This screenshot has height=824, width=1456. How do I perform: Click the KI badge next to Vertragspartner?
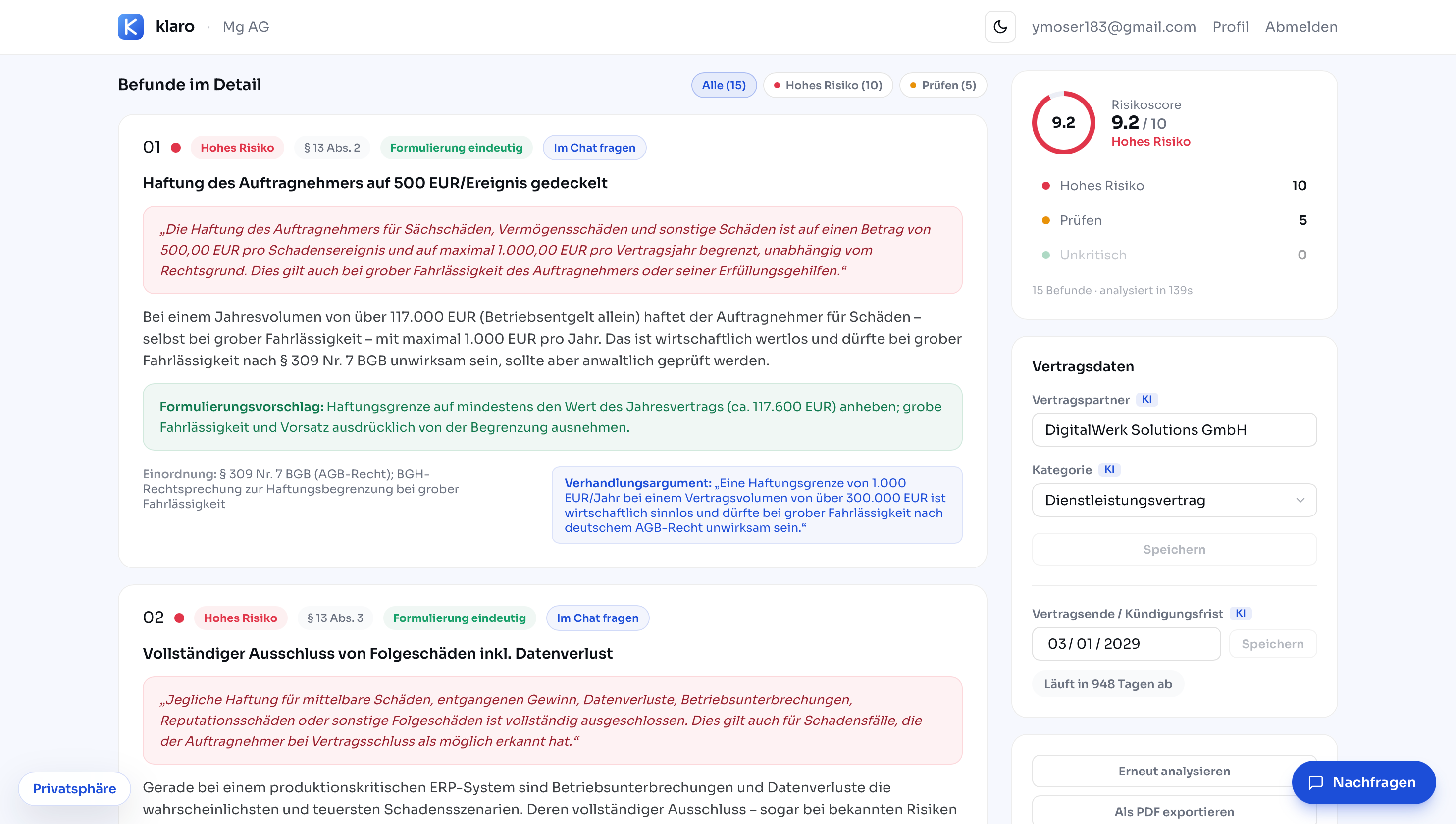click(x=1146, y=400)
